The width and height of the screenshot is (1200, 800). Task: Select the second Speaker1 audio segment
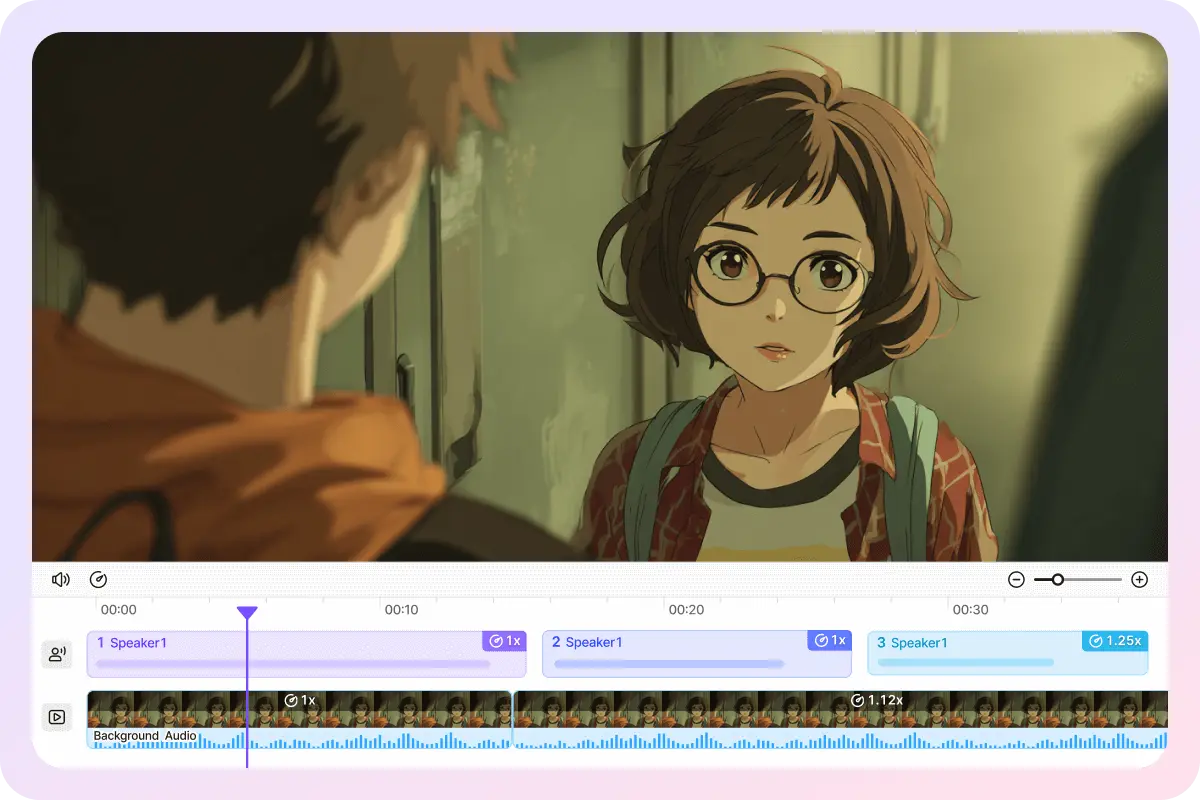click(680, 654)
